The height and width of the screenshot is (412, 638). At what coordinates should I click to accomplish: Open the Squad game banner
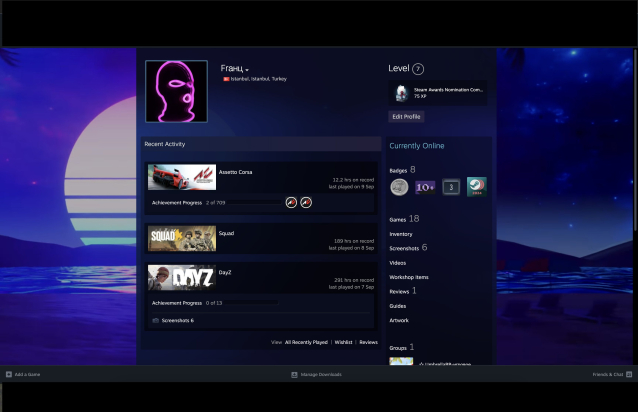[182, 238]
